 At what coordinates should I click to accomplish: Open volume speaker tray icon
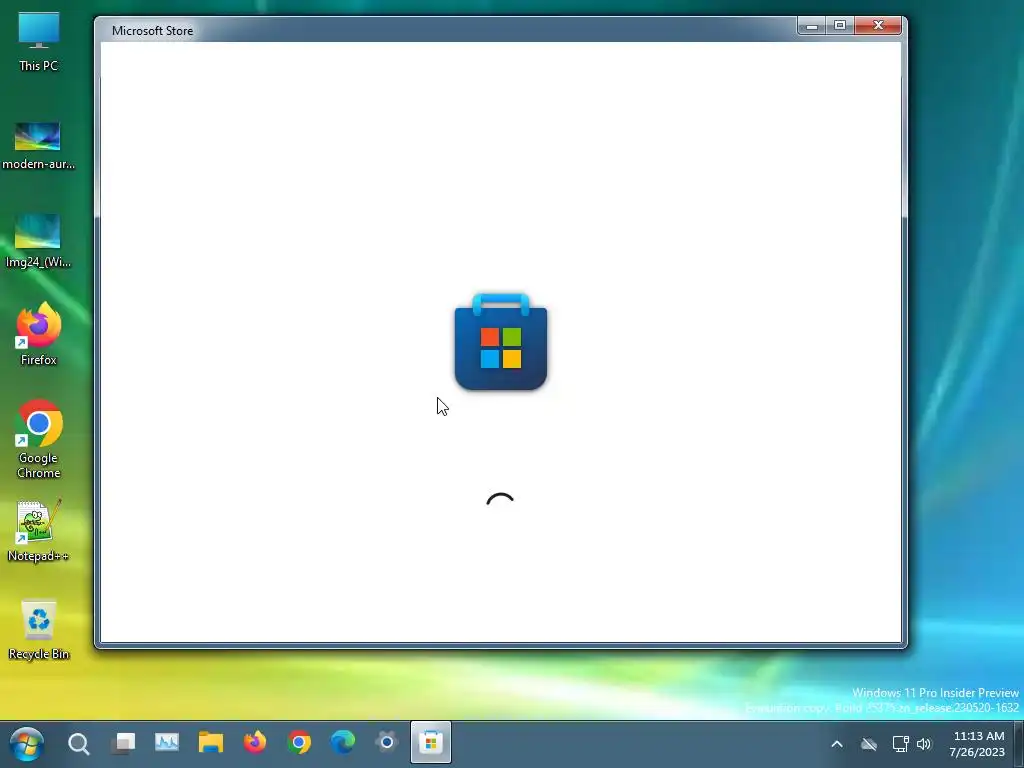[923, 744]
